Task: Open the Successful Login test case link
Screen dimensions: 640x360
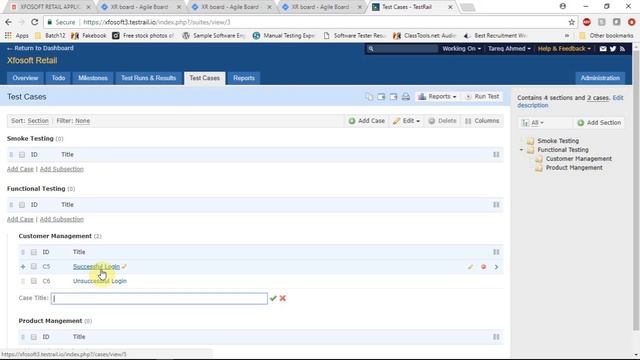Action: coord(96,267)
